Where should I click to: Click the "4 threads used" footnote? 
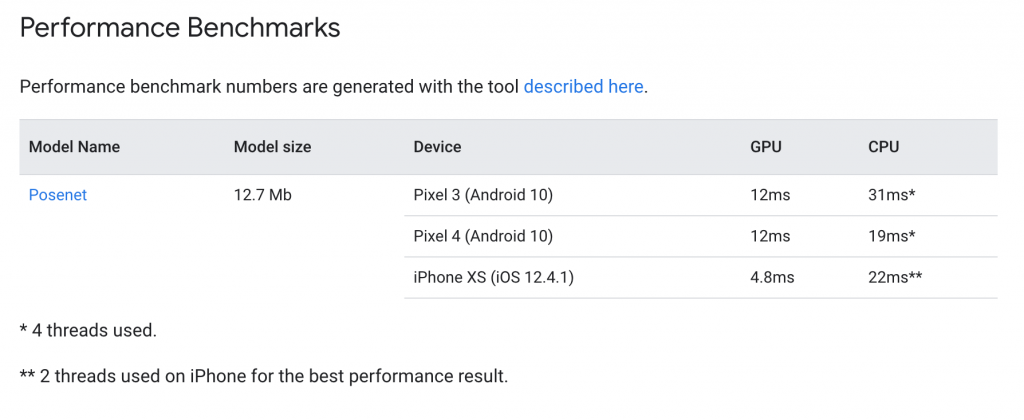tap(88, 329)
